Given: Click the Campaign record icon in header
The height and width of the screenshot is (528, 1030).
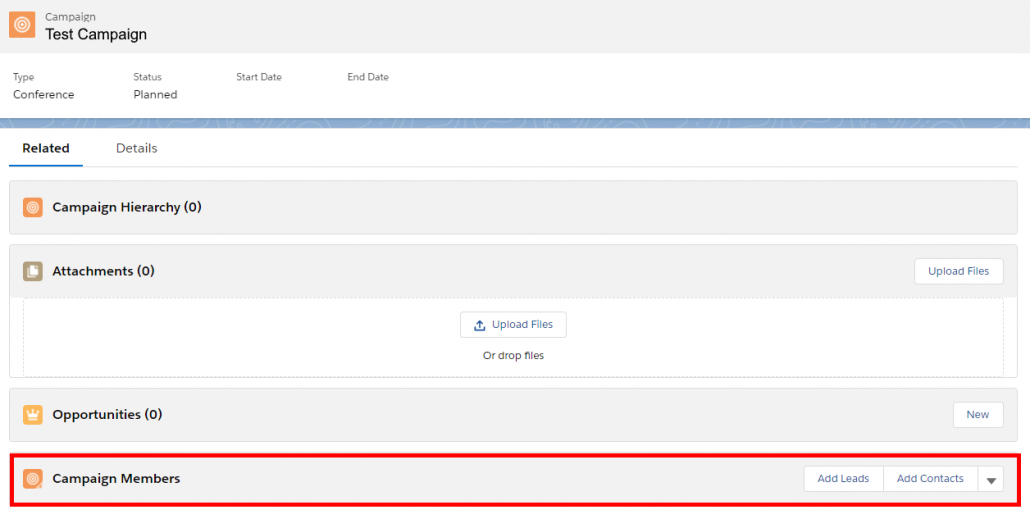Looking at the screenshot, I should (x=22, y=25).
